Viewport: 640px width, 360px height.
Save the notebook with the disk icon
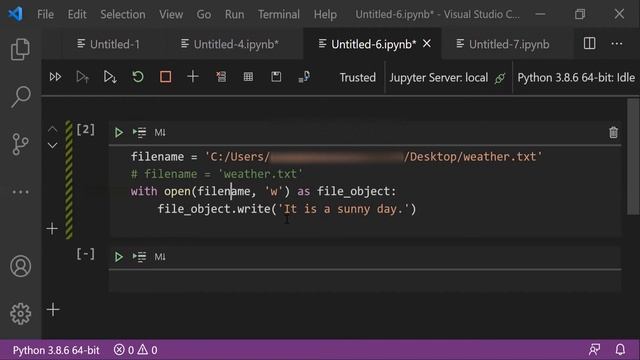pyautogui.click(x=276, y=77)
